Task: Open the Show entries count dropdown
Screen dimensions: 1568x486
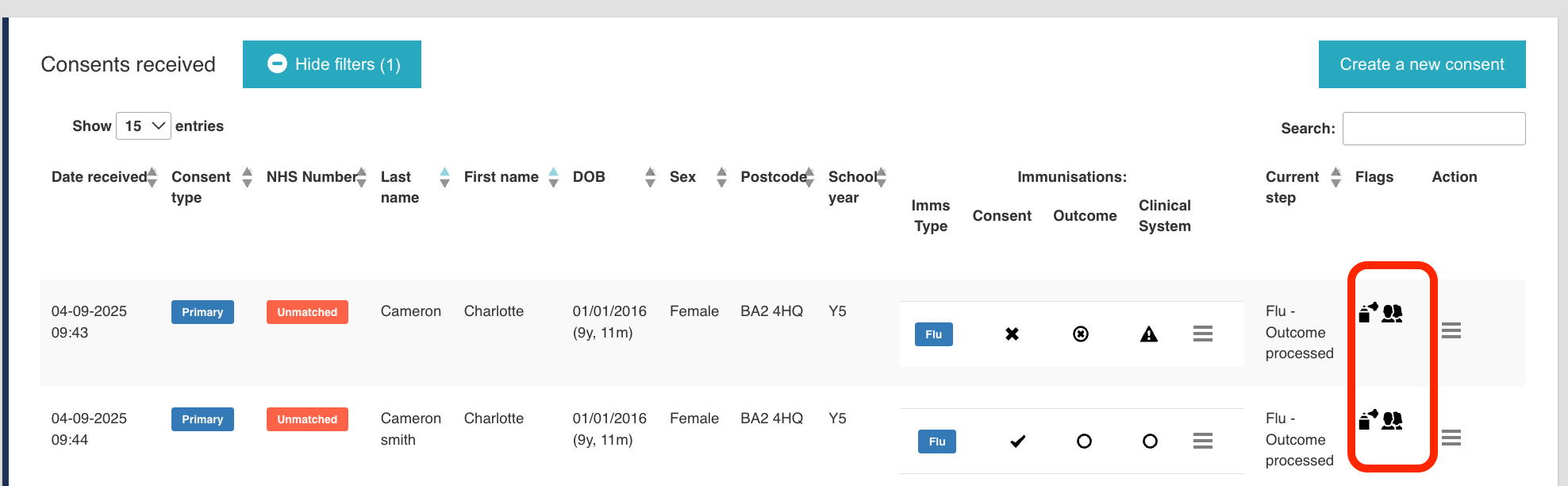Action: tap(144, 126)
